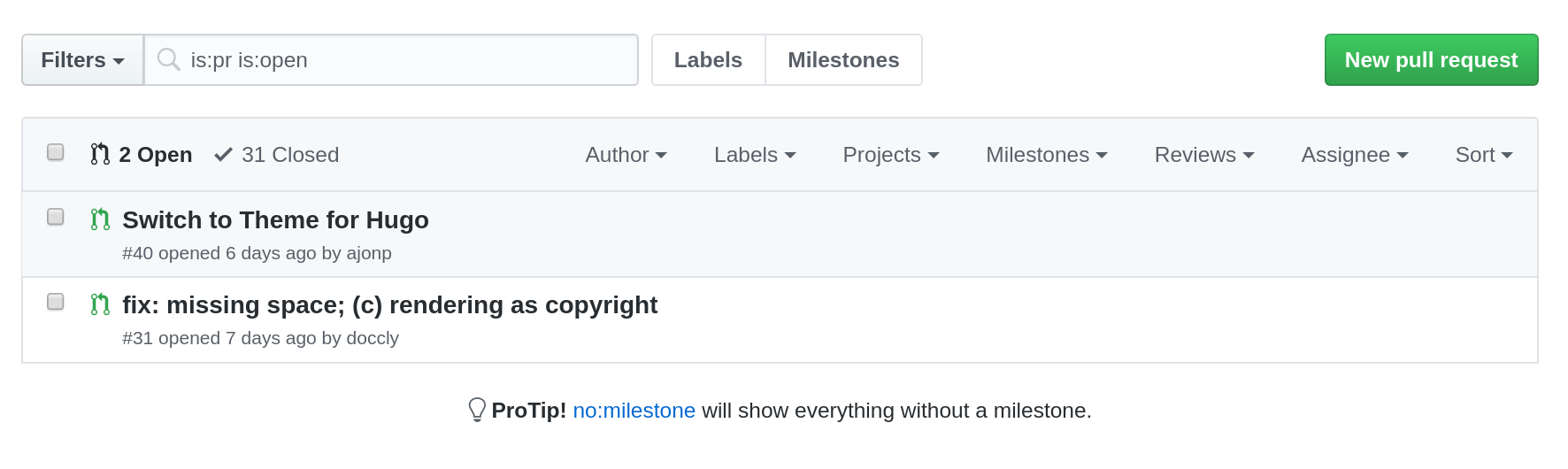The height and width of the screenshot is (469, 1568).
Task: Click the search magnifier icon
Action: click(168, 59)
